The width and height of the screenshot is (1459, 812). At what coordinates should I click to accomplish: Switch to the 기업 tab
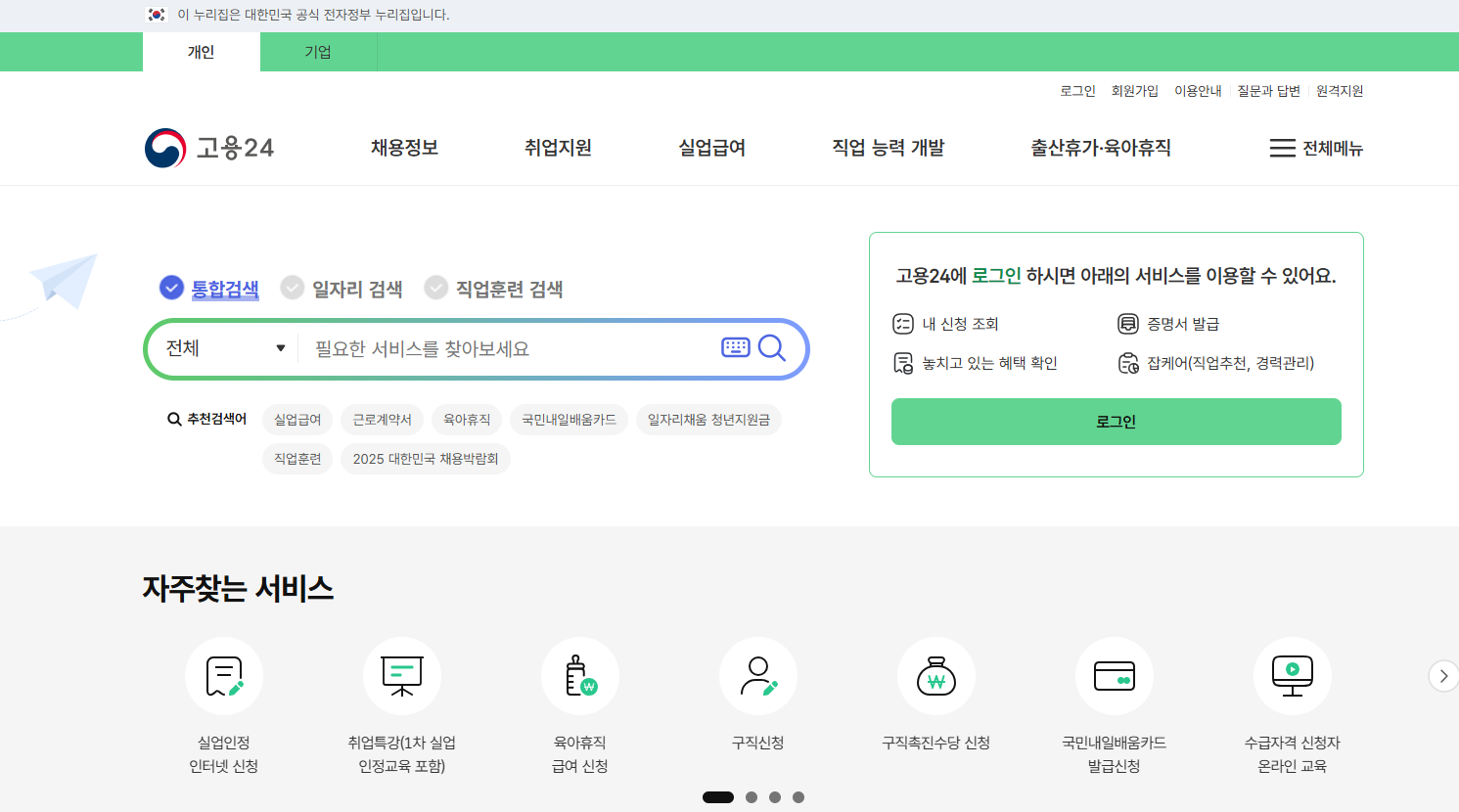(x=318, y=52)
